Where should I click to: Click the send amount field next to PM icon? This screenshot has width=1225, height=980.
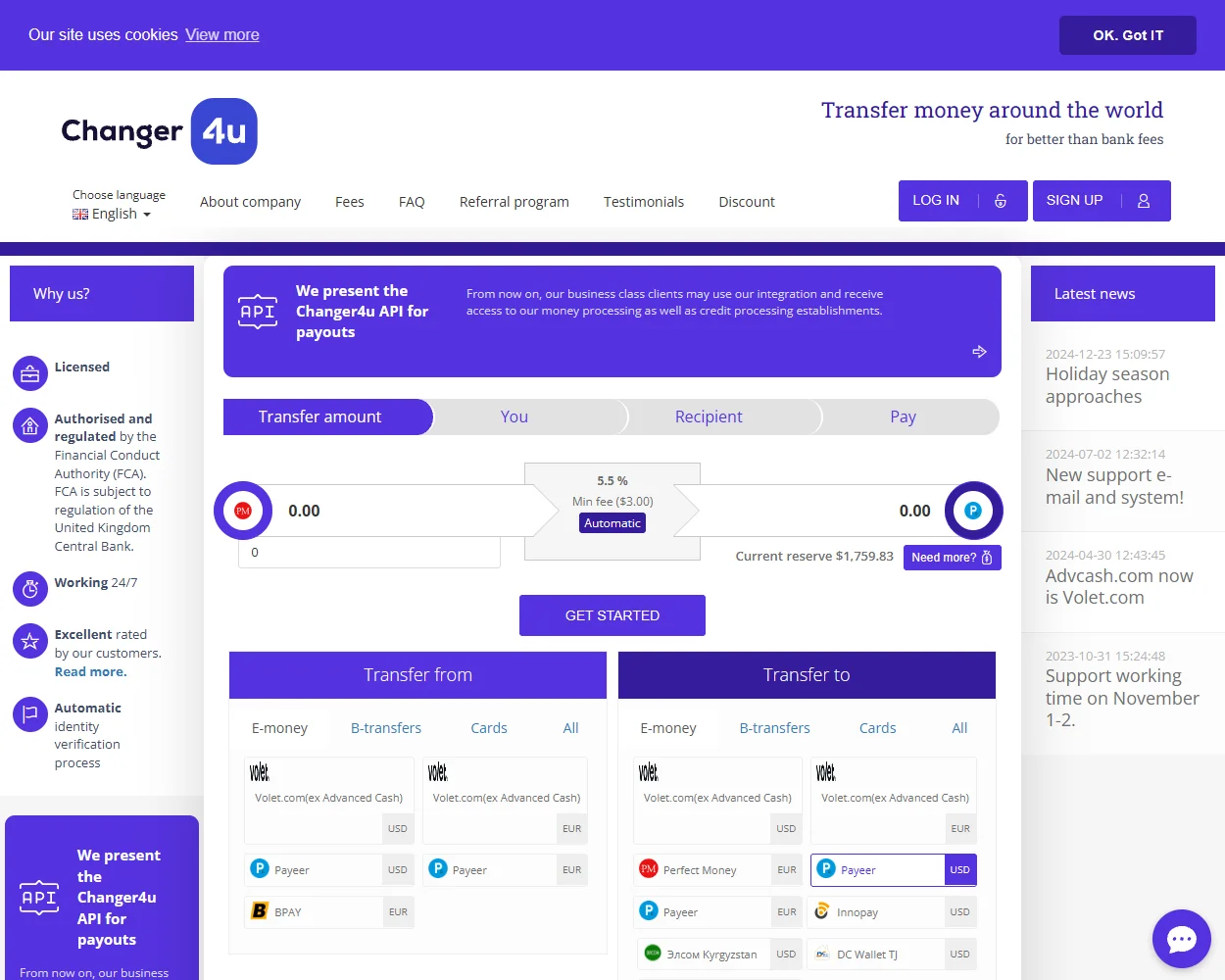pos(402,511)
